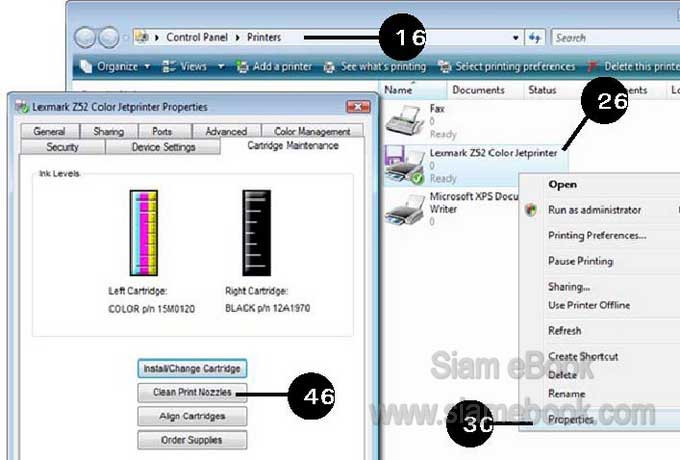
Task: Choose Rename in the context menu
Action: [566, 394]
